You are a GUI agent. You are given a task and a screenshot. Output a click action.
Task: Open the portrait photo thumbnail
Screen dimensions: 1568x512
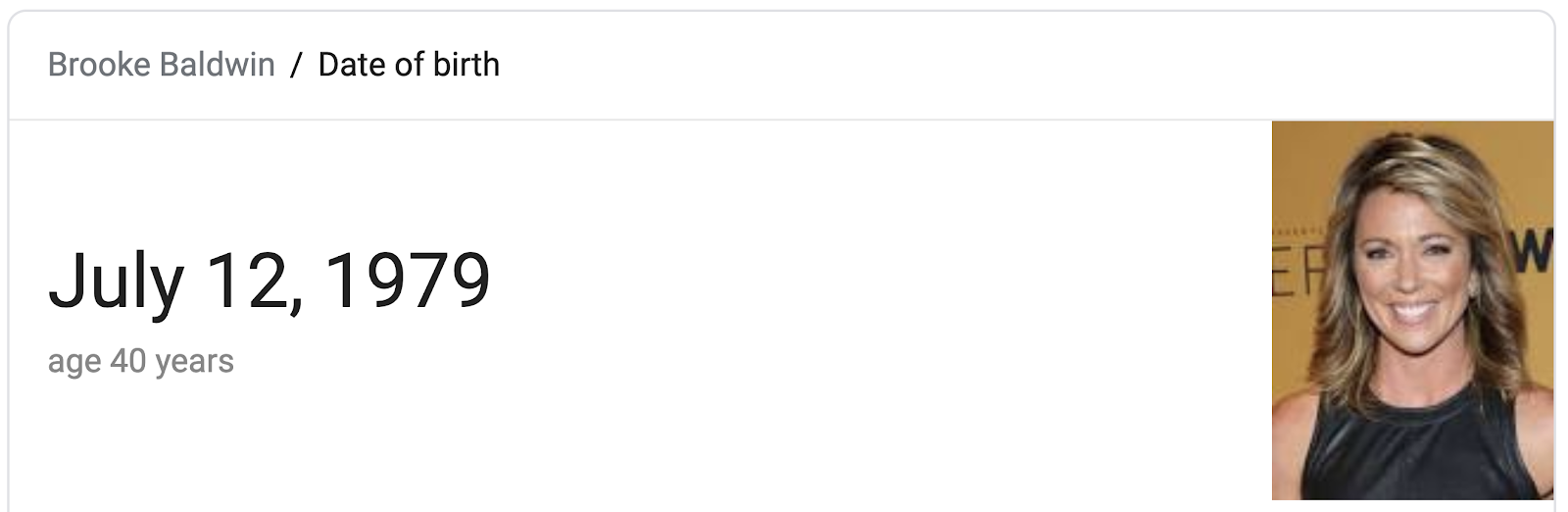coord(1412,310)
